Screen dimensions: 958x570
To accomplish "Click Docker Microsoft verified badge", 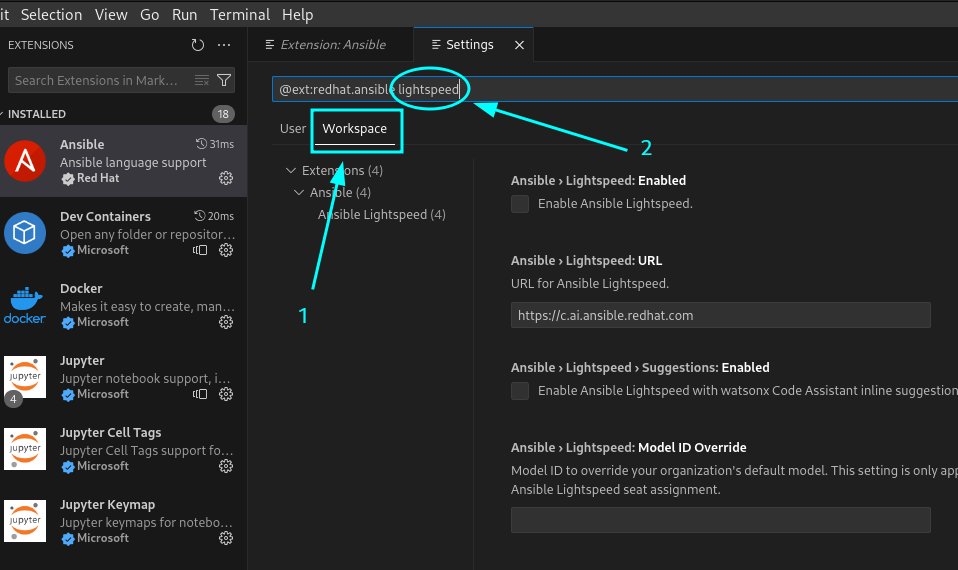I will click(x=68, y=323).
